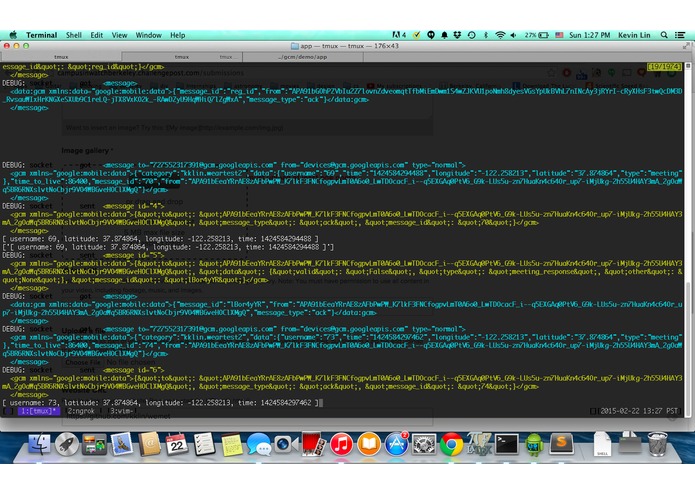Viewport: 695px width, 494px height.
Task: Open the Window menu
Action: tap(148, 35)
